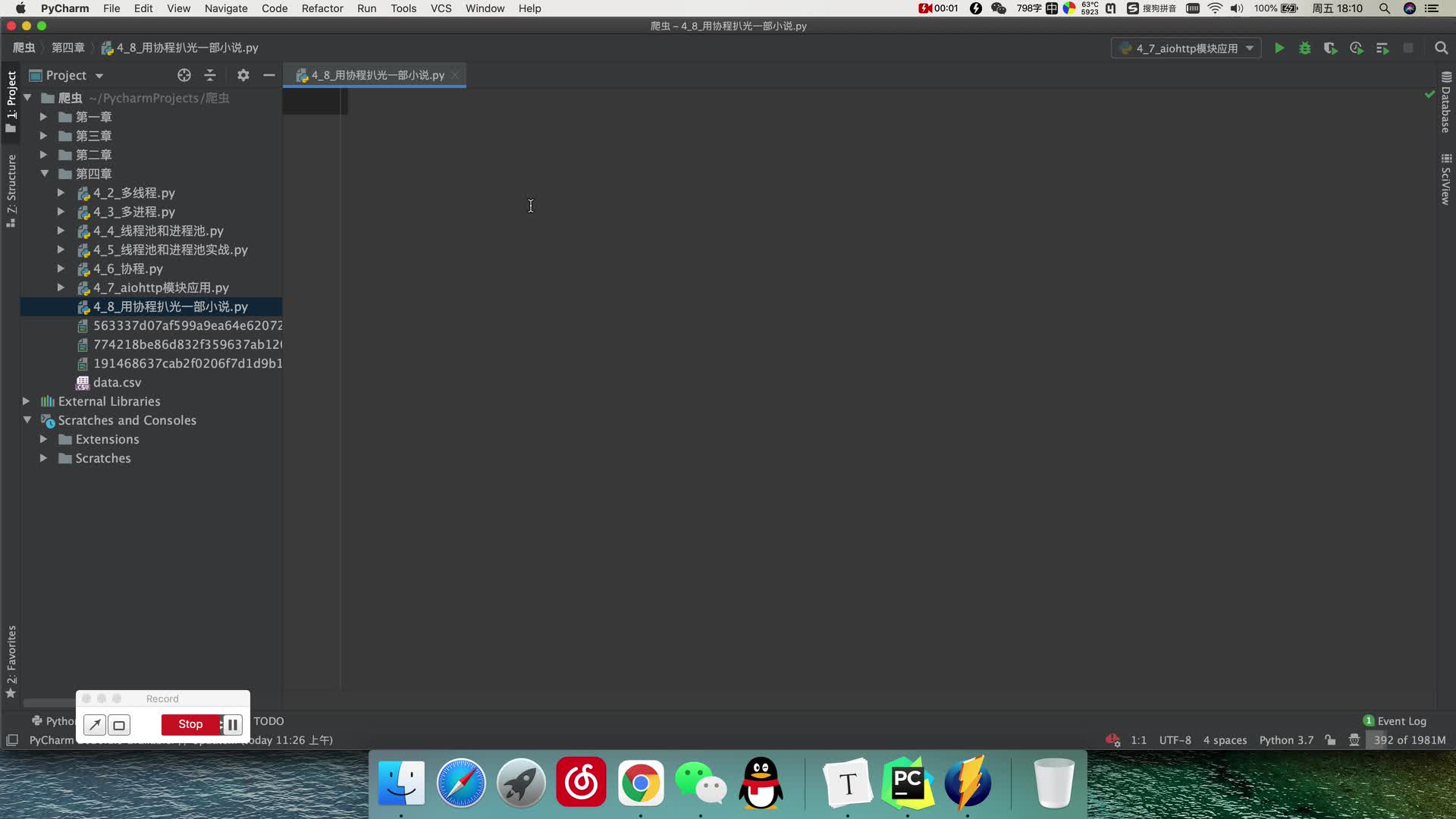Screen dimensions: 1456x819
Task: Open the Structure tool window tab
Action: [11, 190]
